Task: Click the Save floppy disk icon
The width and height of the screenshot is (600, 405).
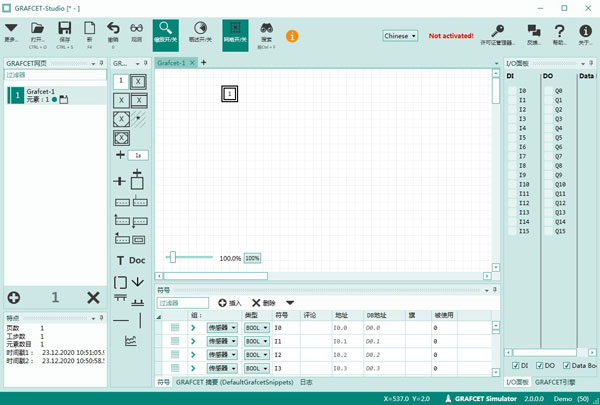Action: (x=64, y=29)
